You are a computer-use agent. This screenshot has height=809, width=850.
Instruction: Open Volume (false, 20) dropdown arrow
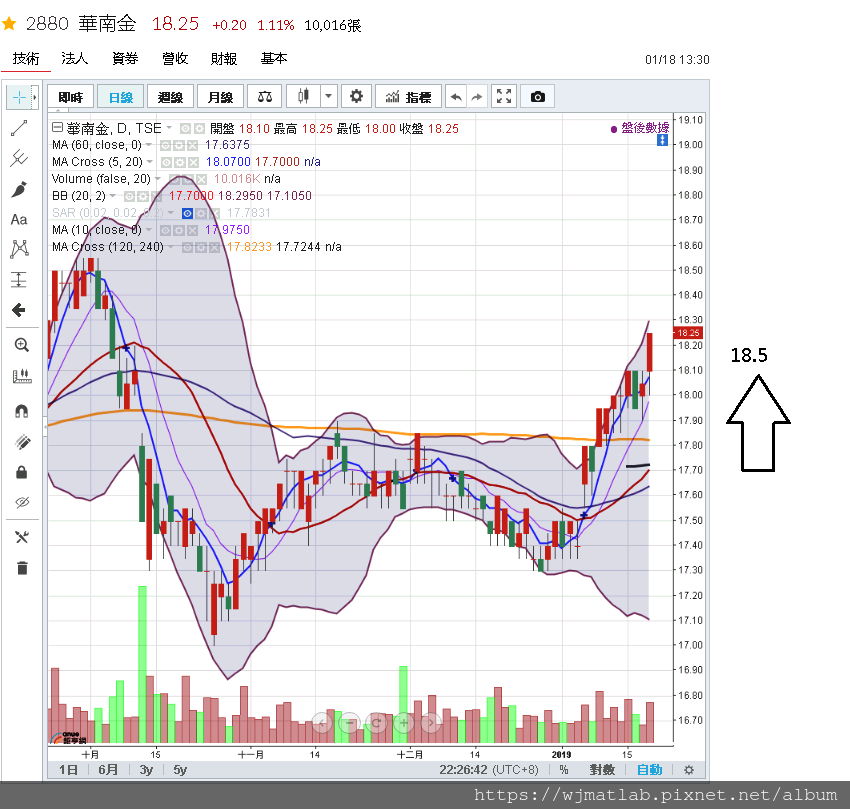(x=157, y=179)
